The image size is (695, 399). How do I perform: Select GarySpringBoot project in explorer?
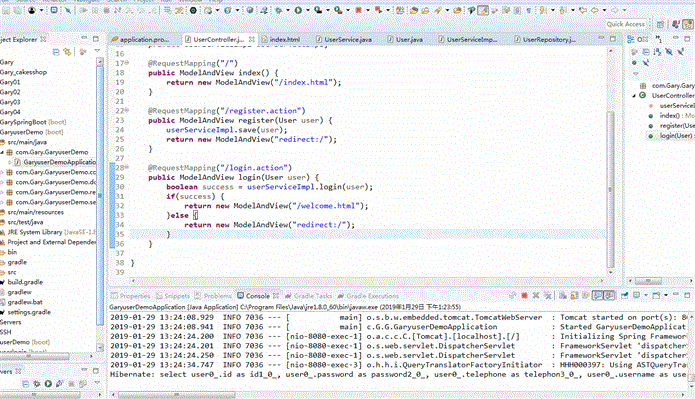(33, 122)
